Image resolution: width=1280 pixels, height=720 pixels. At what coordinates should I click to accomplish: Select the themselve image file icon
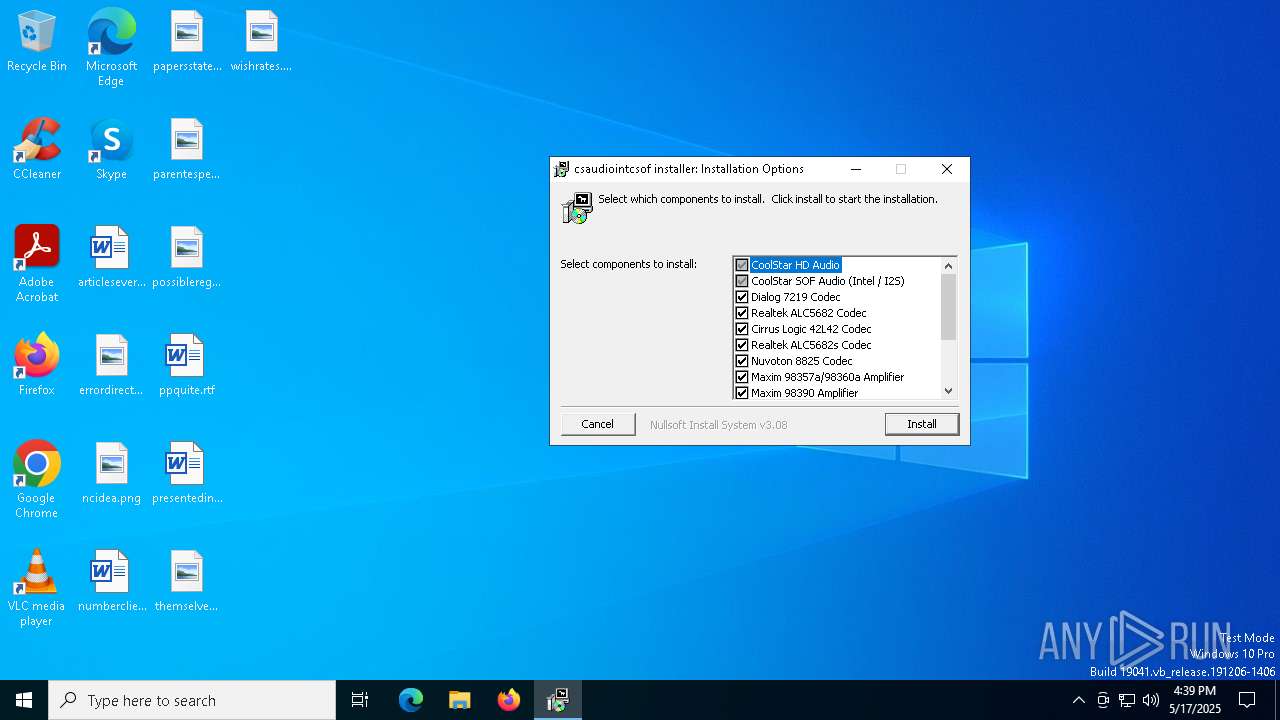click(x=187, y=582)
